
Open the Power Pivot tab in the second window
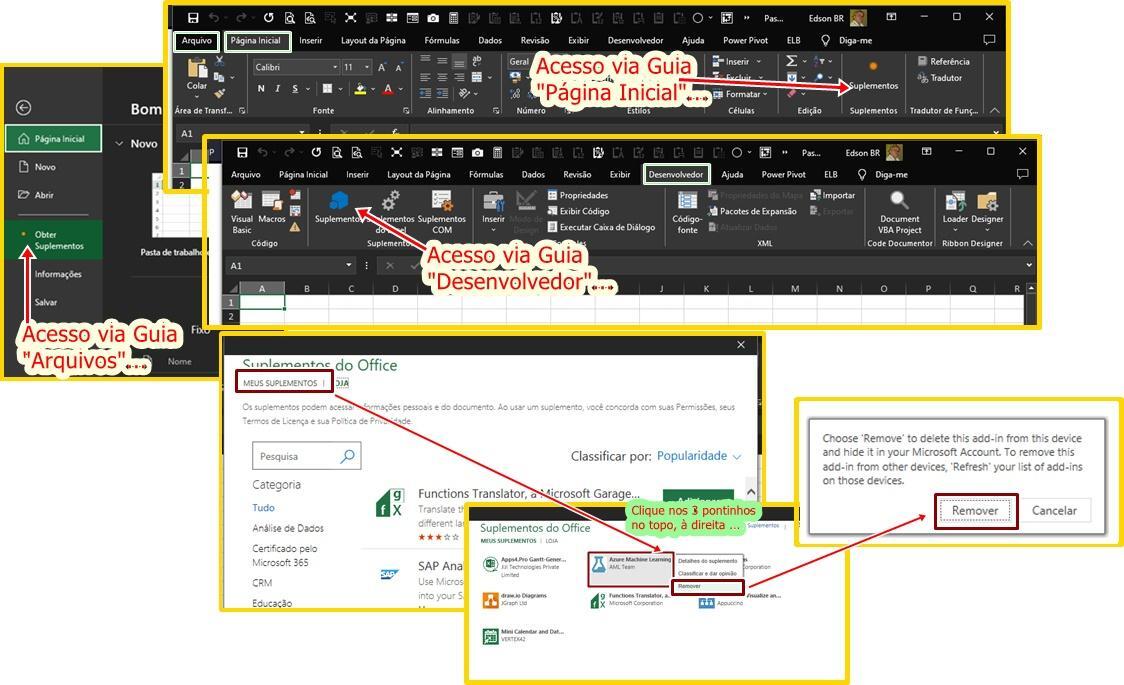pyautogui.click(x=784, y=175)
